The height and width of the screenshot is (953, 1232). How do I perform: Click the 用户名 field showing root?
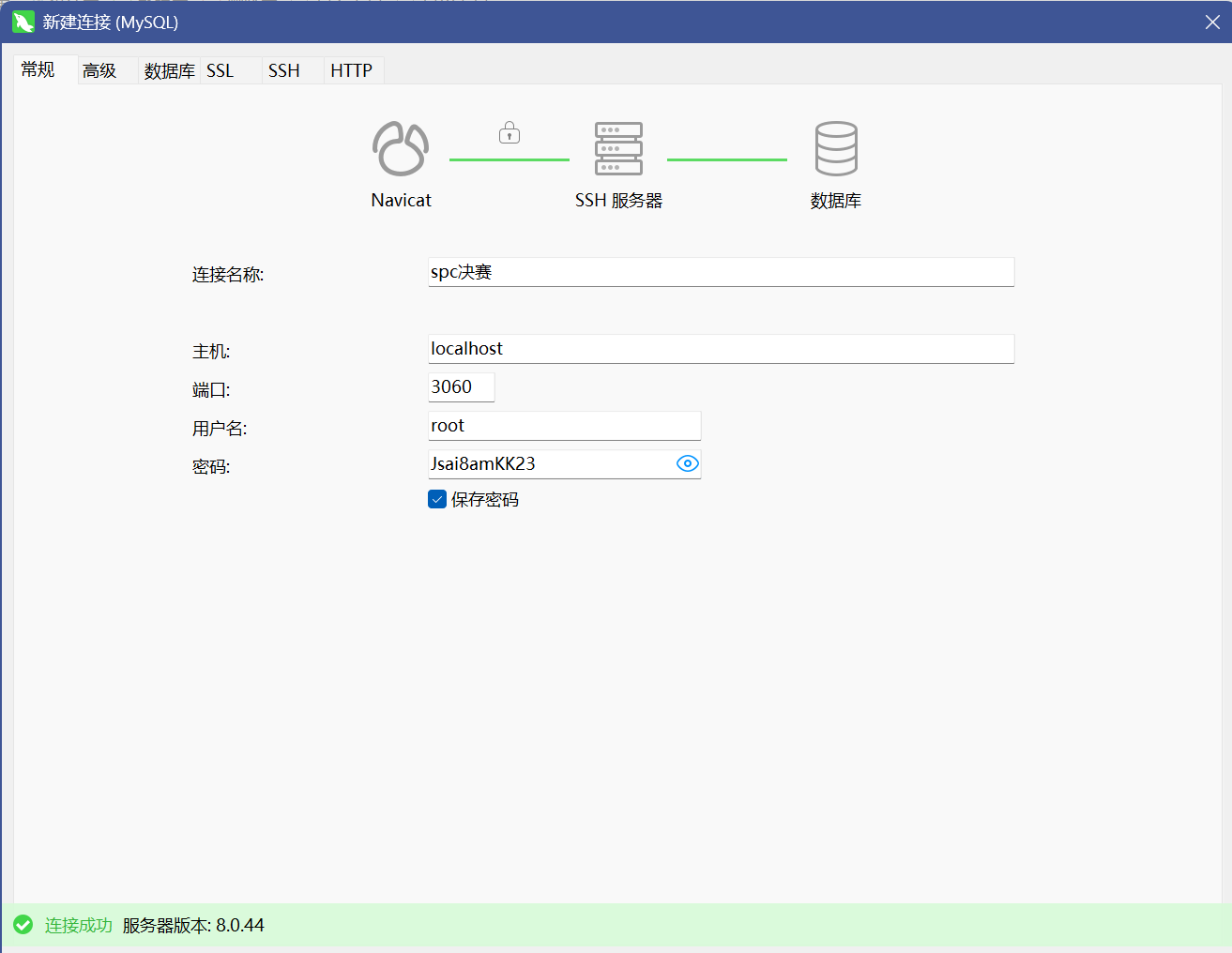tap(564, 426)
